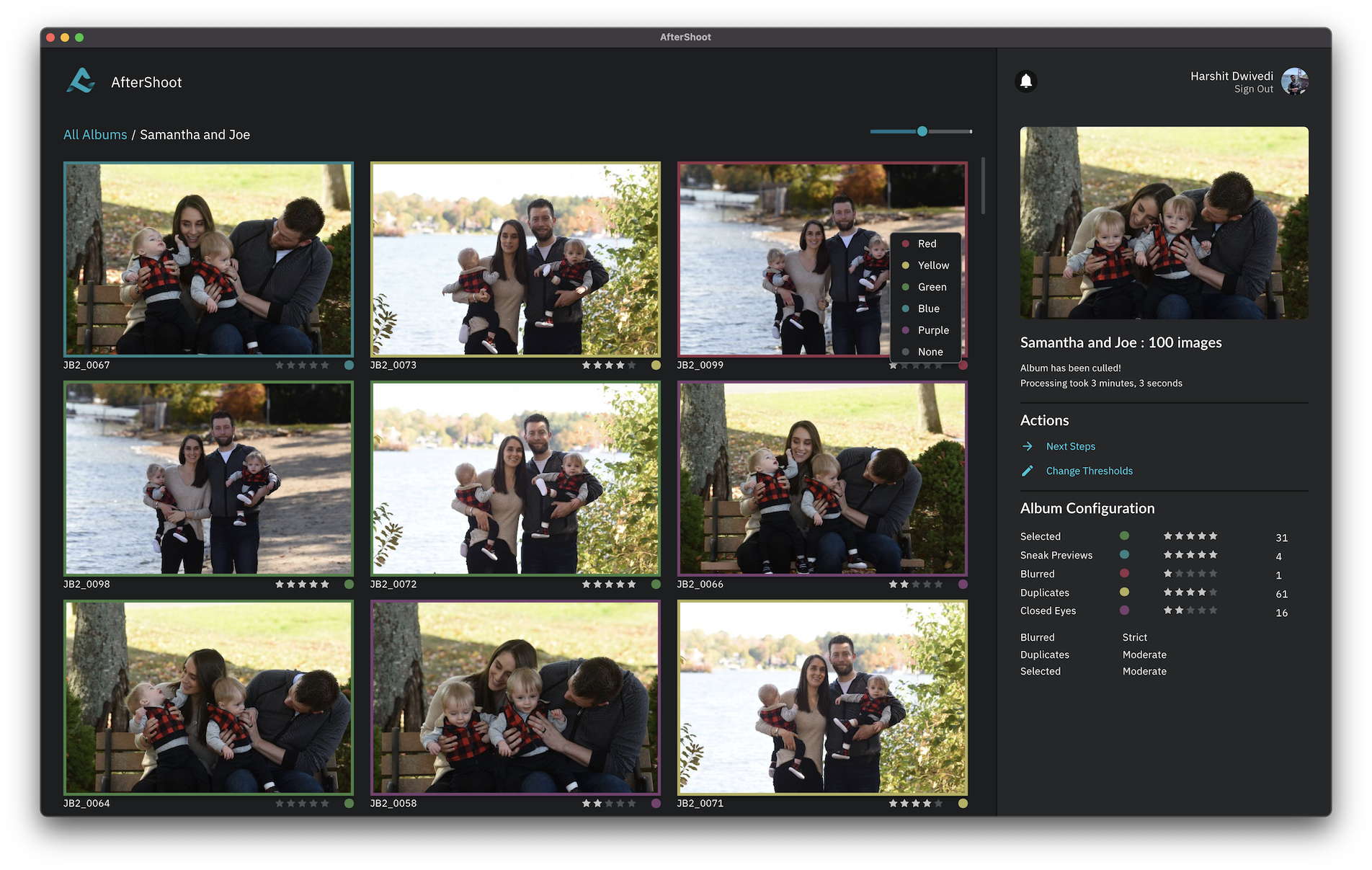Open Change Thresholds action

coord(1090,471)
